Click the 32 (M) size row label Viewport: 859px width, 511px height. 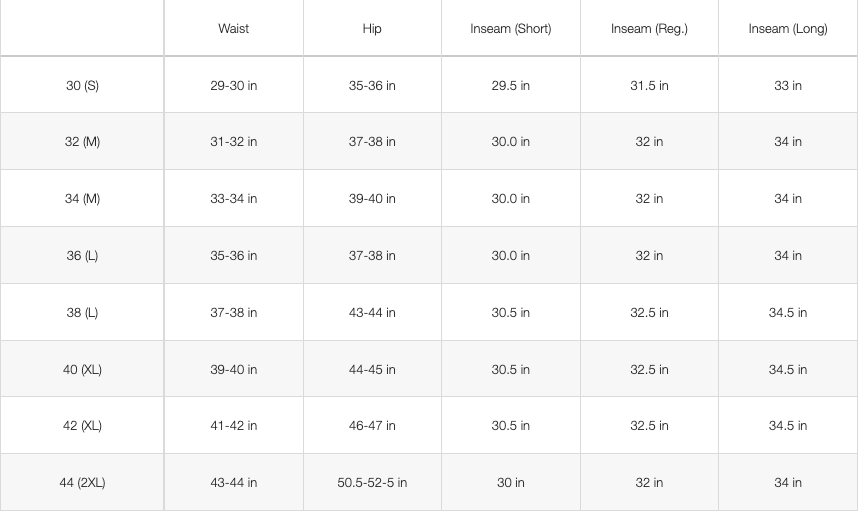pyautogui.click(x=82, y=142)
